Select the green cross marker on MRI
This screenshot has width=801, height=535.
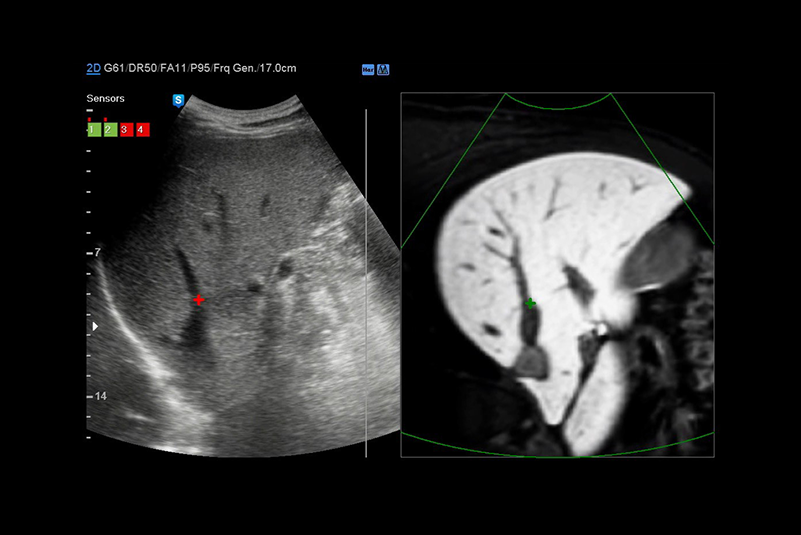pyautogui.click(x=530, y=303)
